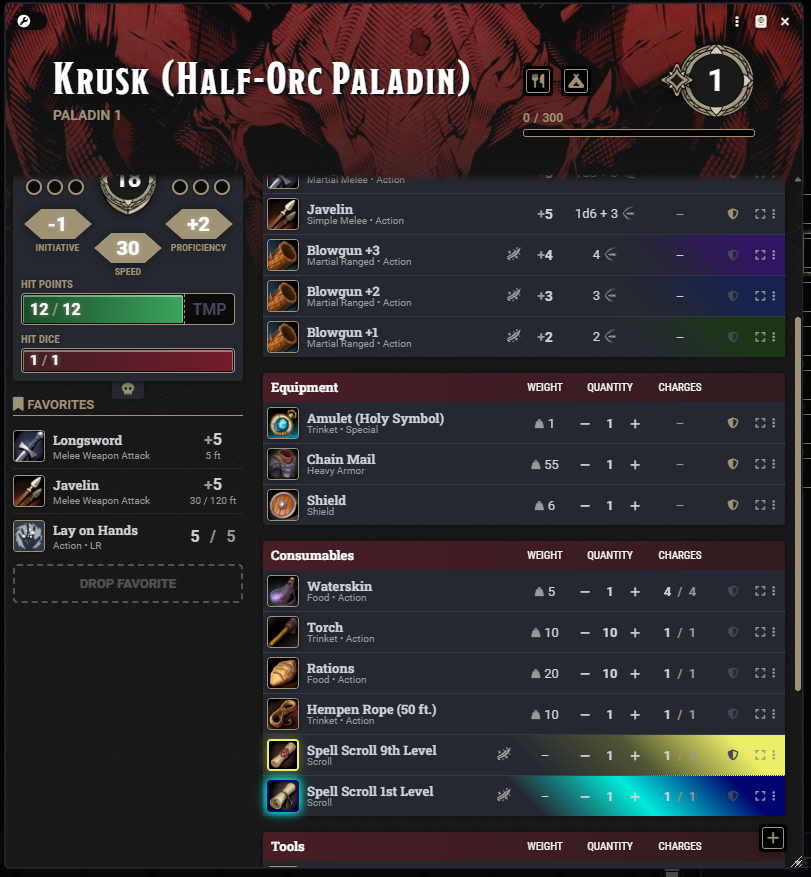Click the Amulet (Holy Symbol) item icon
This screenshot has height=877, width=811.
pos(282,423)
